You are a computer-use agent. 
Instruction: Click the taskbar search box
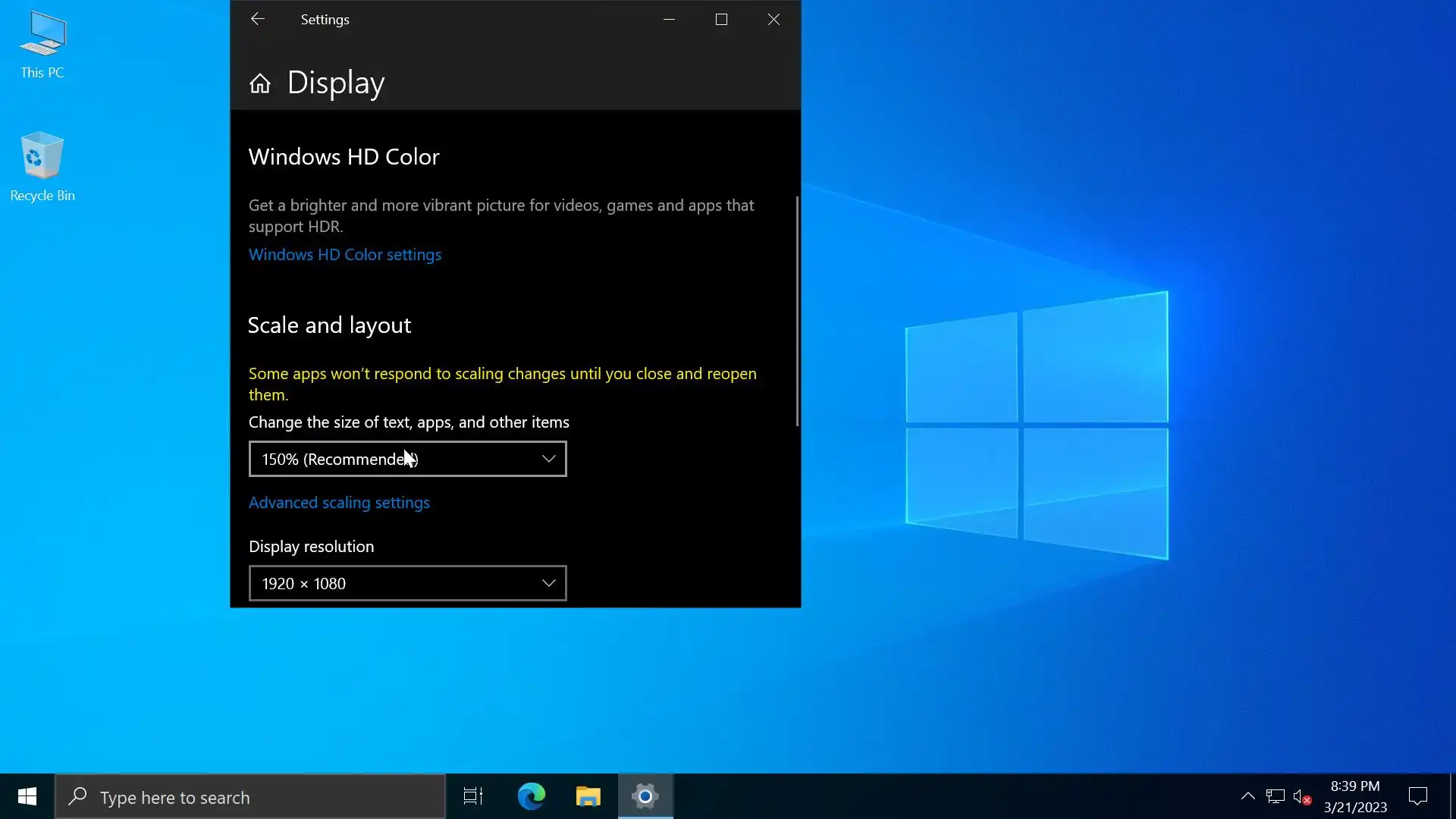click(250, 797)
